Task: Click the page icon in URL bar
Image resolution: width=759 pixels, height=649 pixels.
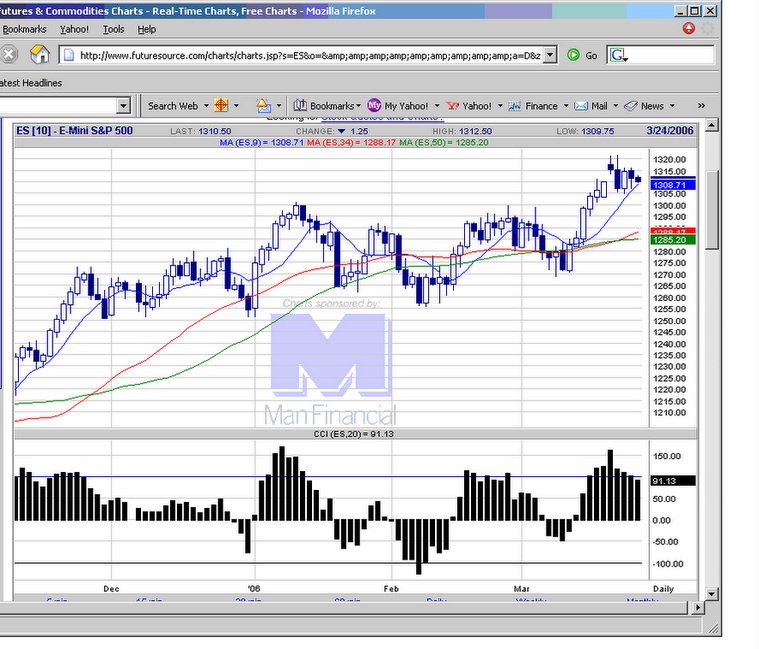Action: coord(69,55)
